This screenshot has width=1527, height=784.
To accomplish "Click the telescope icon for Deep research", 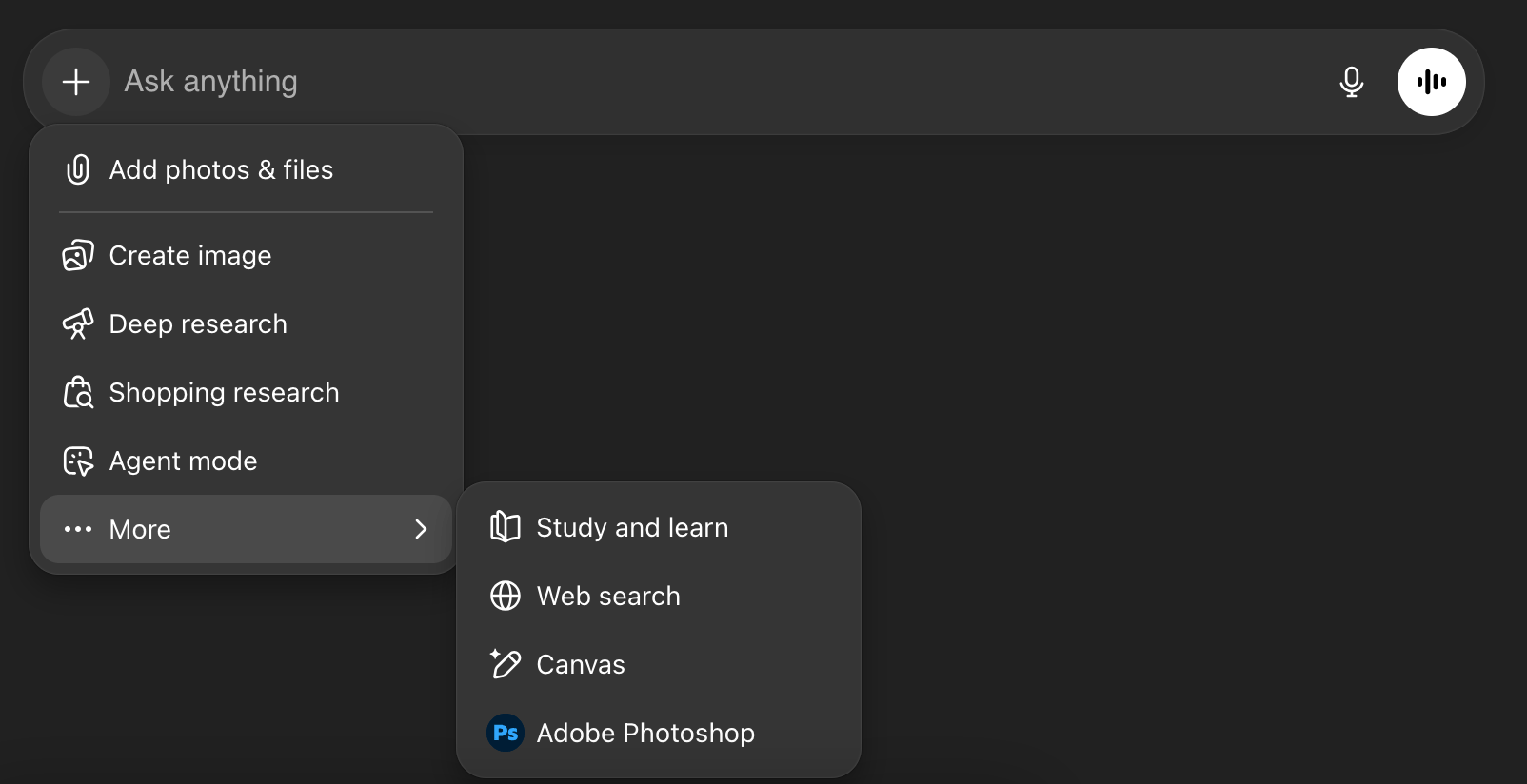I will [x=78, y=323].
